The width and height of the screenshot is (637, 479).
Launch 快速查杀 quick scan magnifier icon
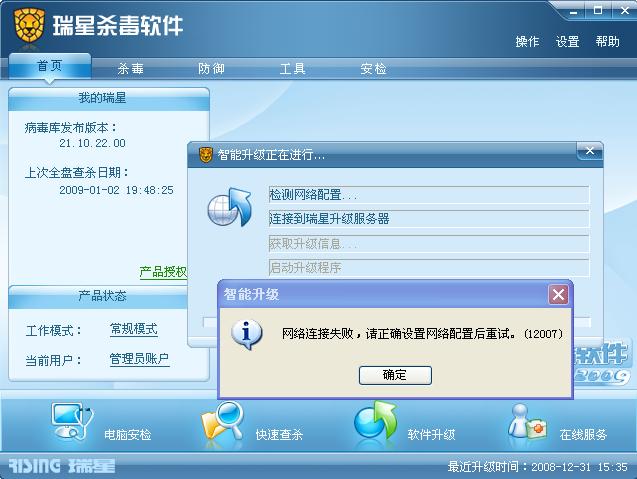tap(223, 422)
